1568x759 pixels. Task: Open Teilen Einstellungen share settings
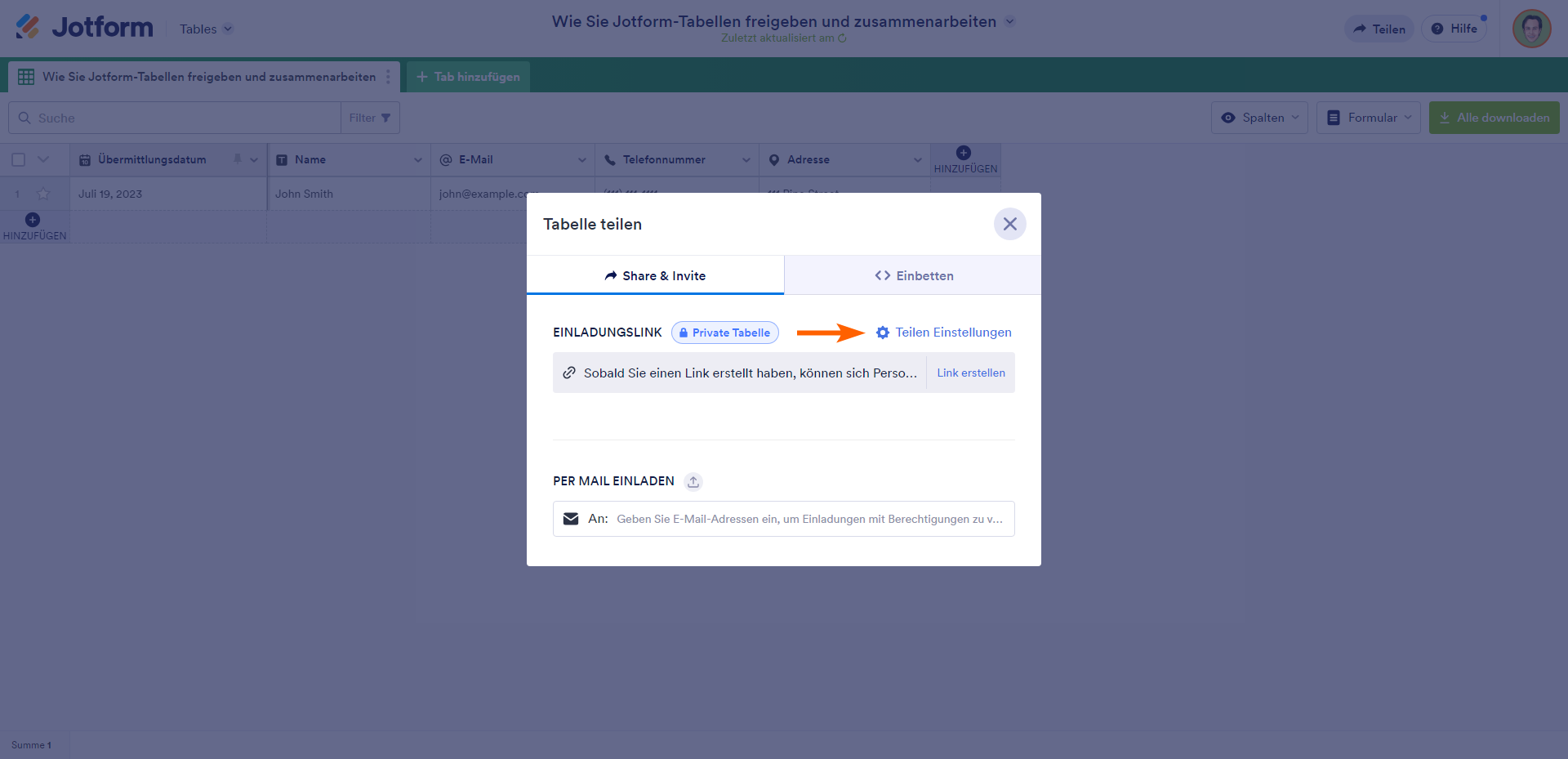[943, 333]
